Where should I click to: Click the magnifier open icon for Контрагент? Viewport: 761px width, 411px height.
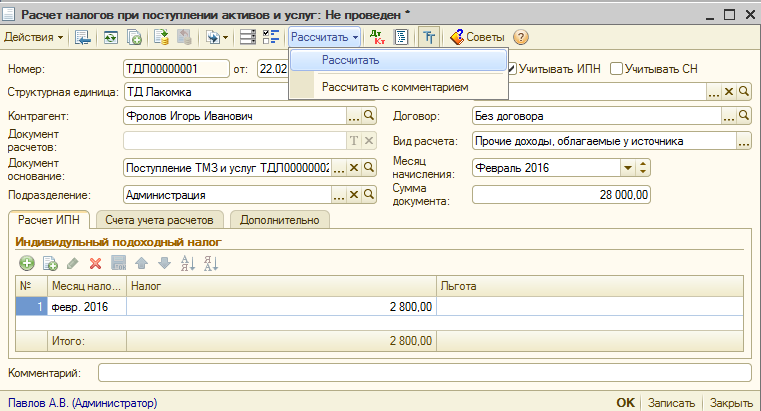click(369, 116)
